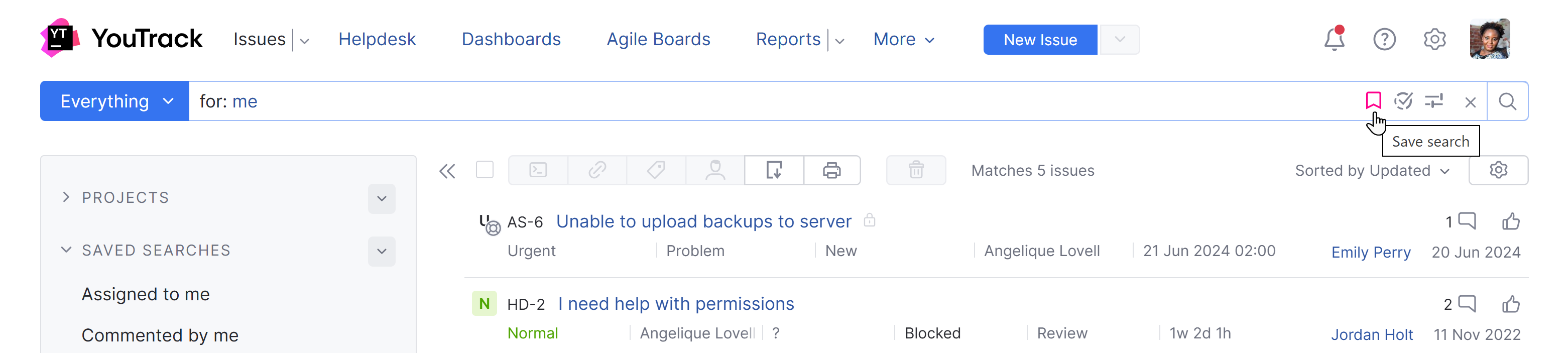Toggle the select all issues checkbox
This screenshot has width=1568, height=353.
(485, 170)
